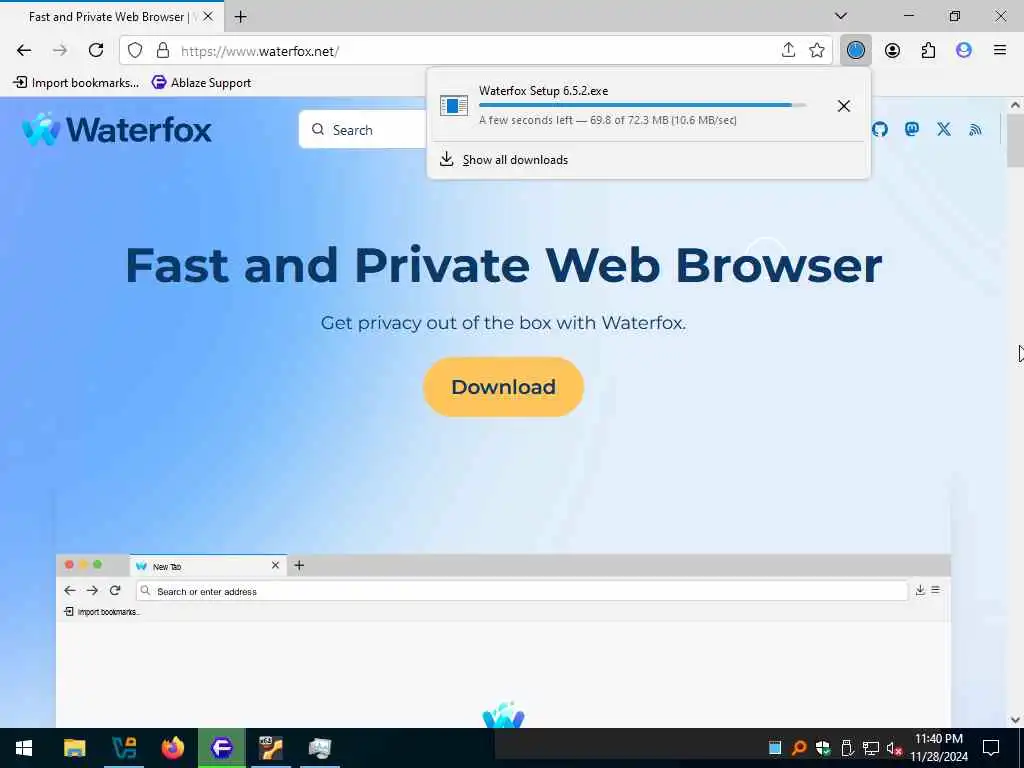Click the share page icon in the address bar
The width and height of the screenshot is (1024, 768).
(788, 50)
